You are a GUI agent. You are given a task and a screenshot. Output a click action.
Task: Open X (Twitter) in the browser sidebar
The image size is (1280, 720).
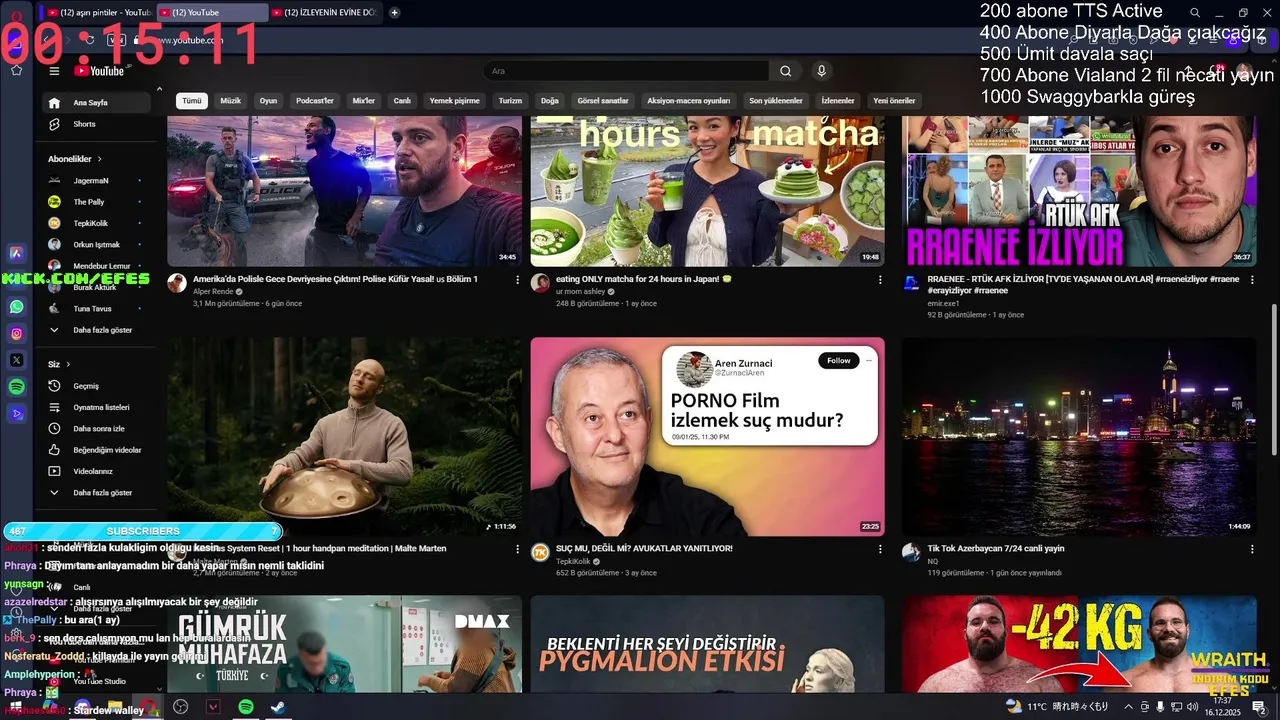16,360
